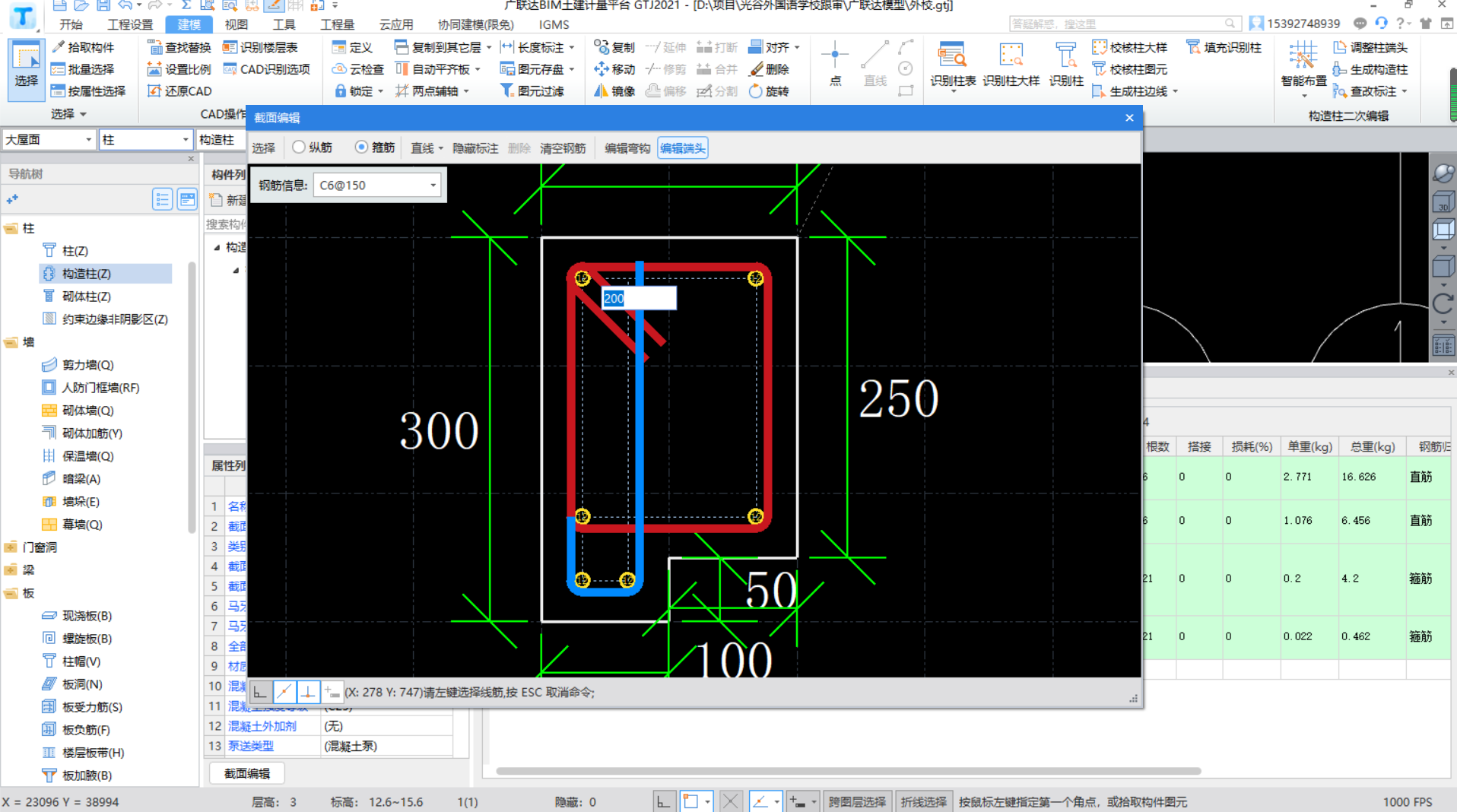Click 图元过滤 element filter tool
This screenshot has height=812, width=1457.
[x=532, y=91]
